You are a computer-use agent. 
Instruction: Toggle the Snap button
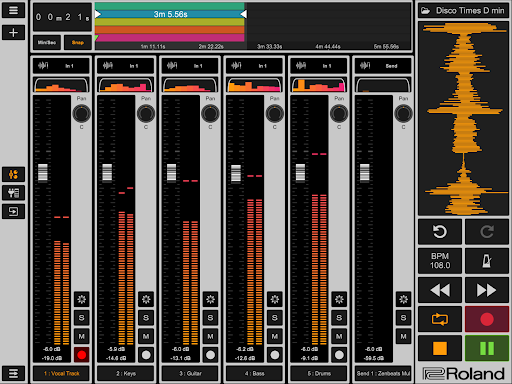[78, 42]
